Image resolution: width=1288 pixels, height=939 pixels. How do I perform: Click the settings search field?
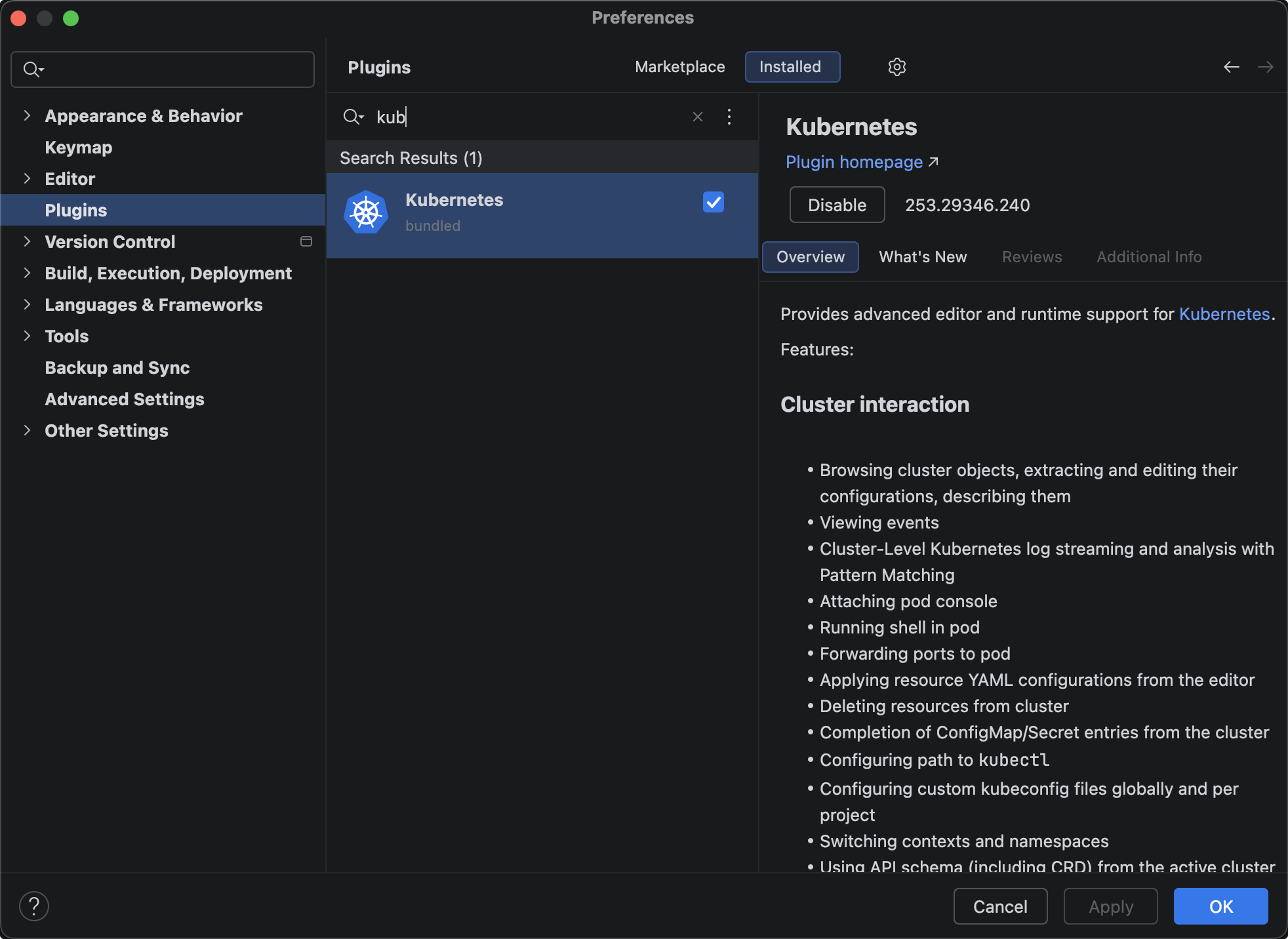[171, 70]
